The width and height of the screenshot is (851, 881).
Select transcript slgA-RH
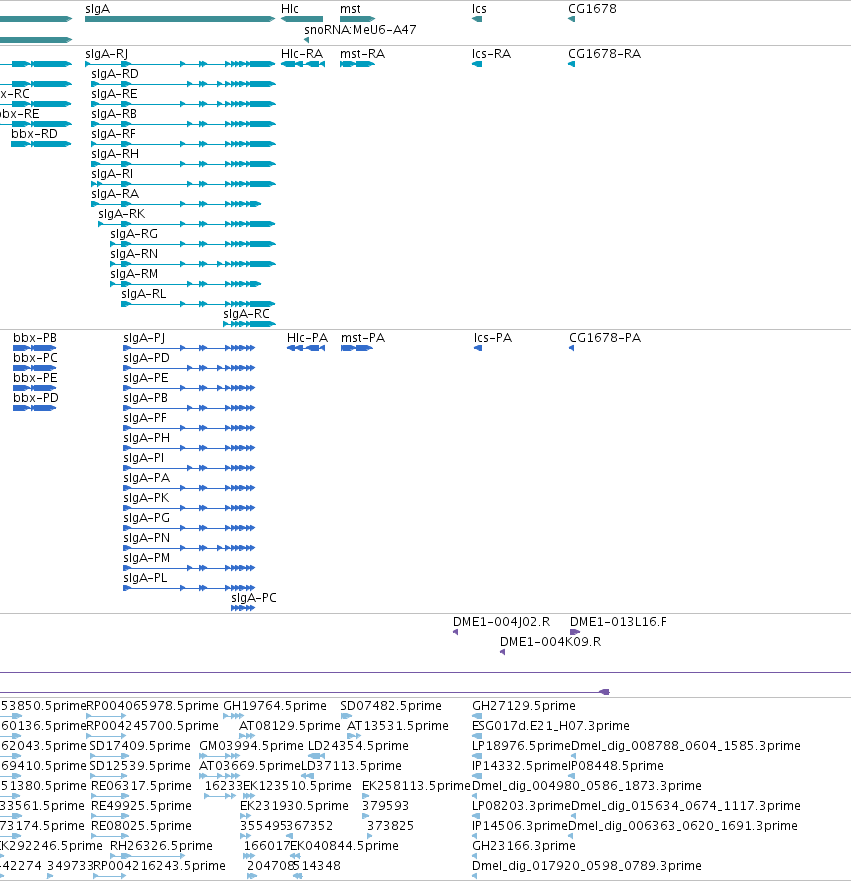pos(183,164)
